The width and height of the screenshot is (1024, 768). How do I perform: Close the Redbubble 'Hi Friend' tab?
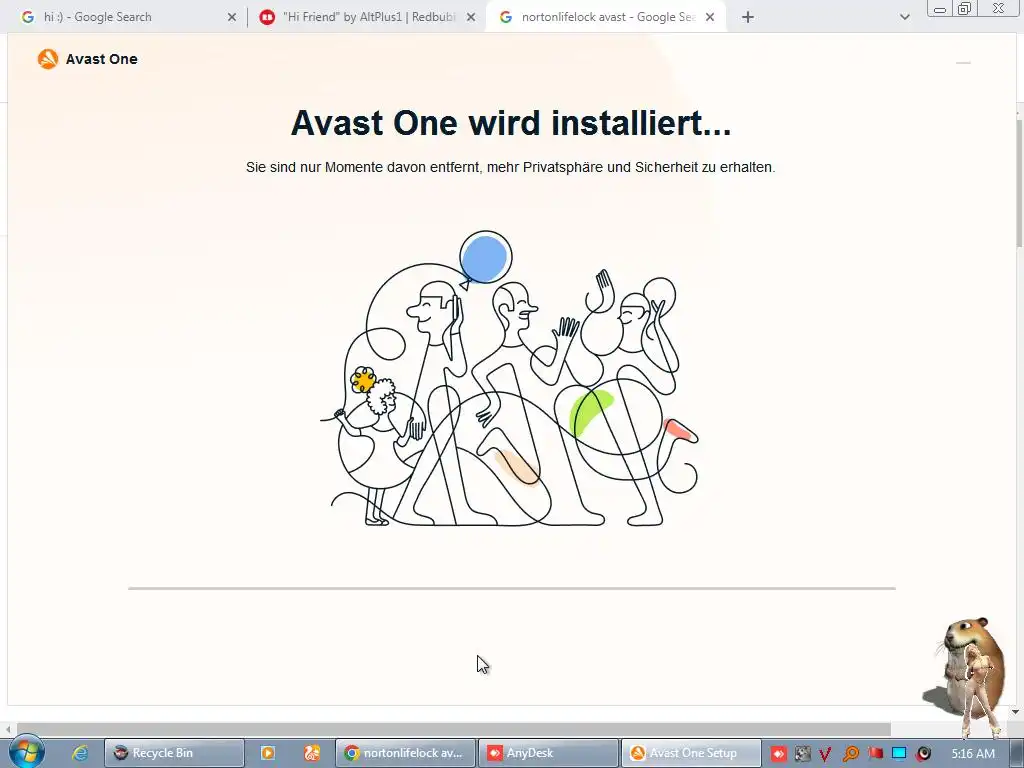click(471, 18)
